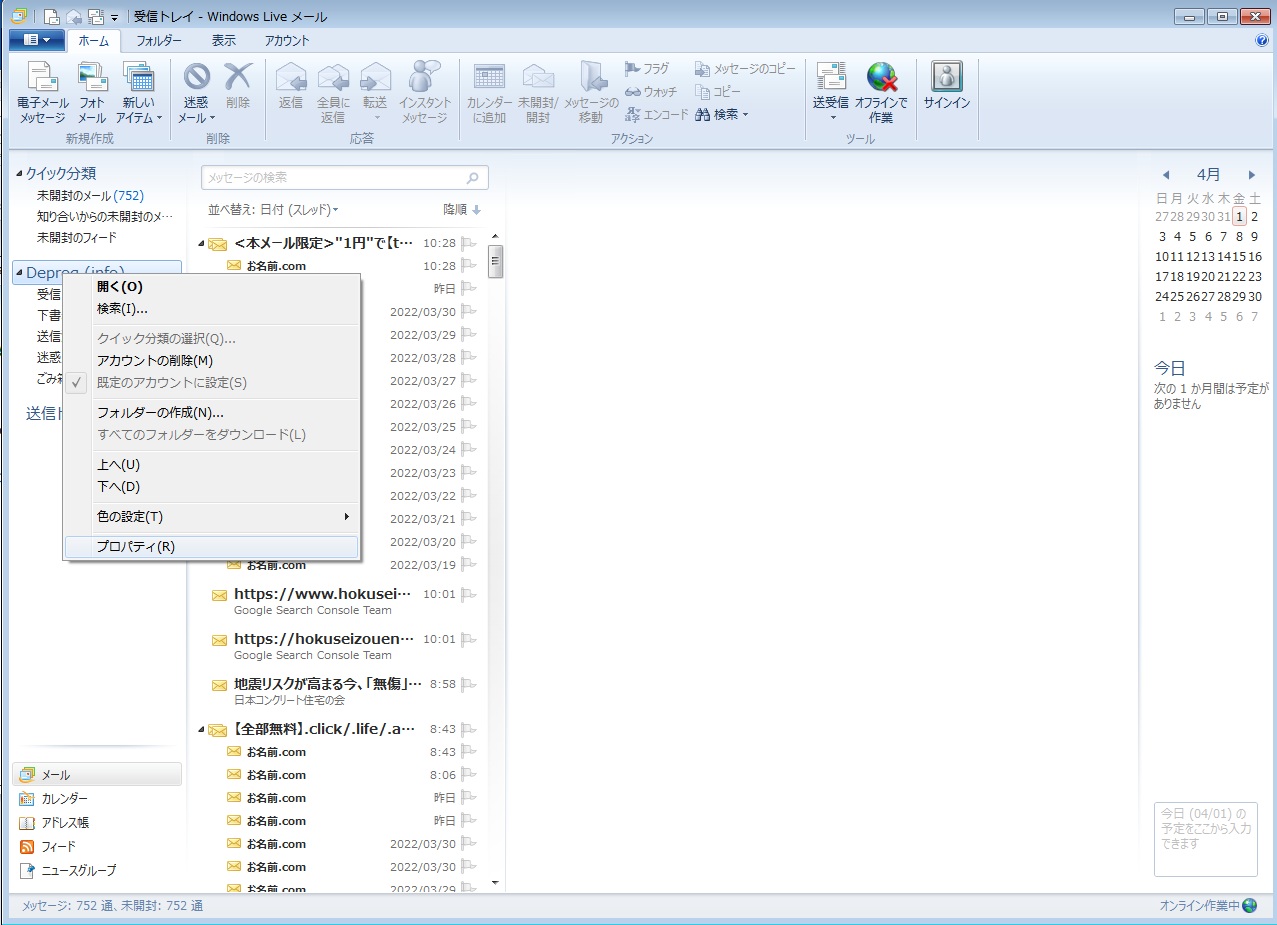Collapse the 【全部無料】.click thread
The height and width of the screenshot is (925, 1277).
pos(200,729)
